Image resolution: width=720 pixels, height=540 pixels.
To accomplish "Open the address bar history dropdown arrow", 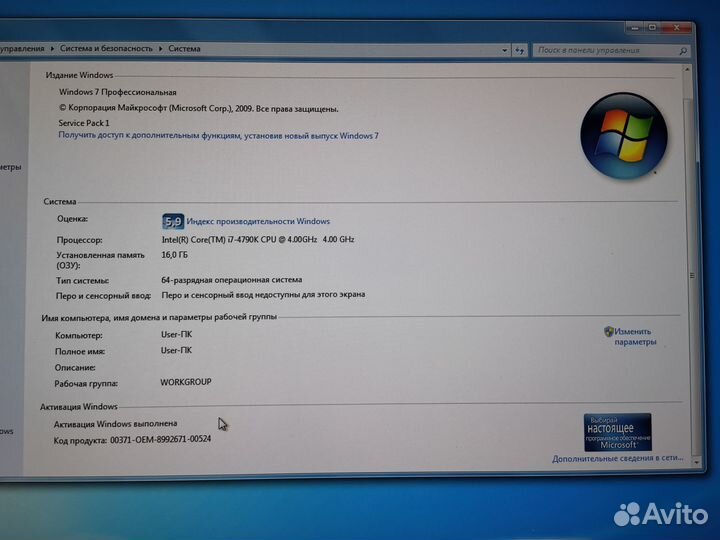I will (x=504, y=51).
